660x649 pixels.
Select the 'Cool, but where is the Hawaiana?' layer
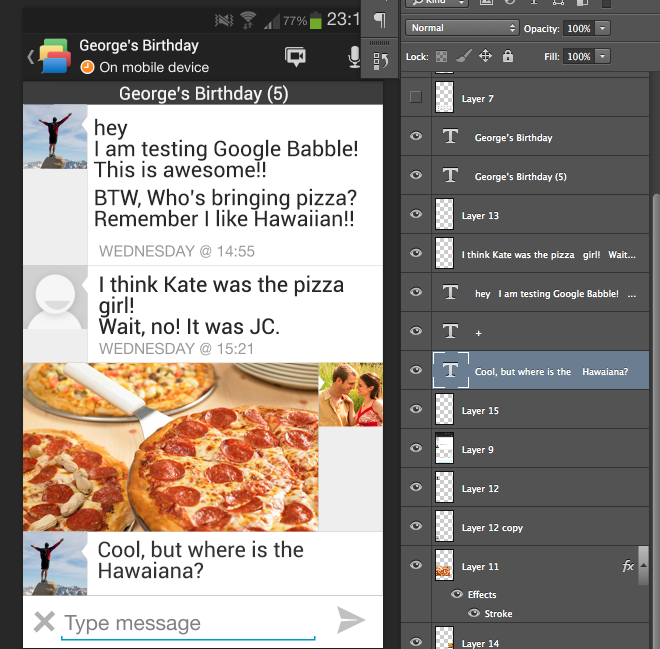tap(525, 370)
